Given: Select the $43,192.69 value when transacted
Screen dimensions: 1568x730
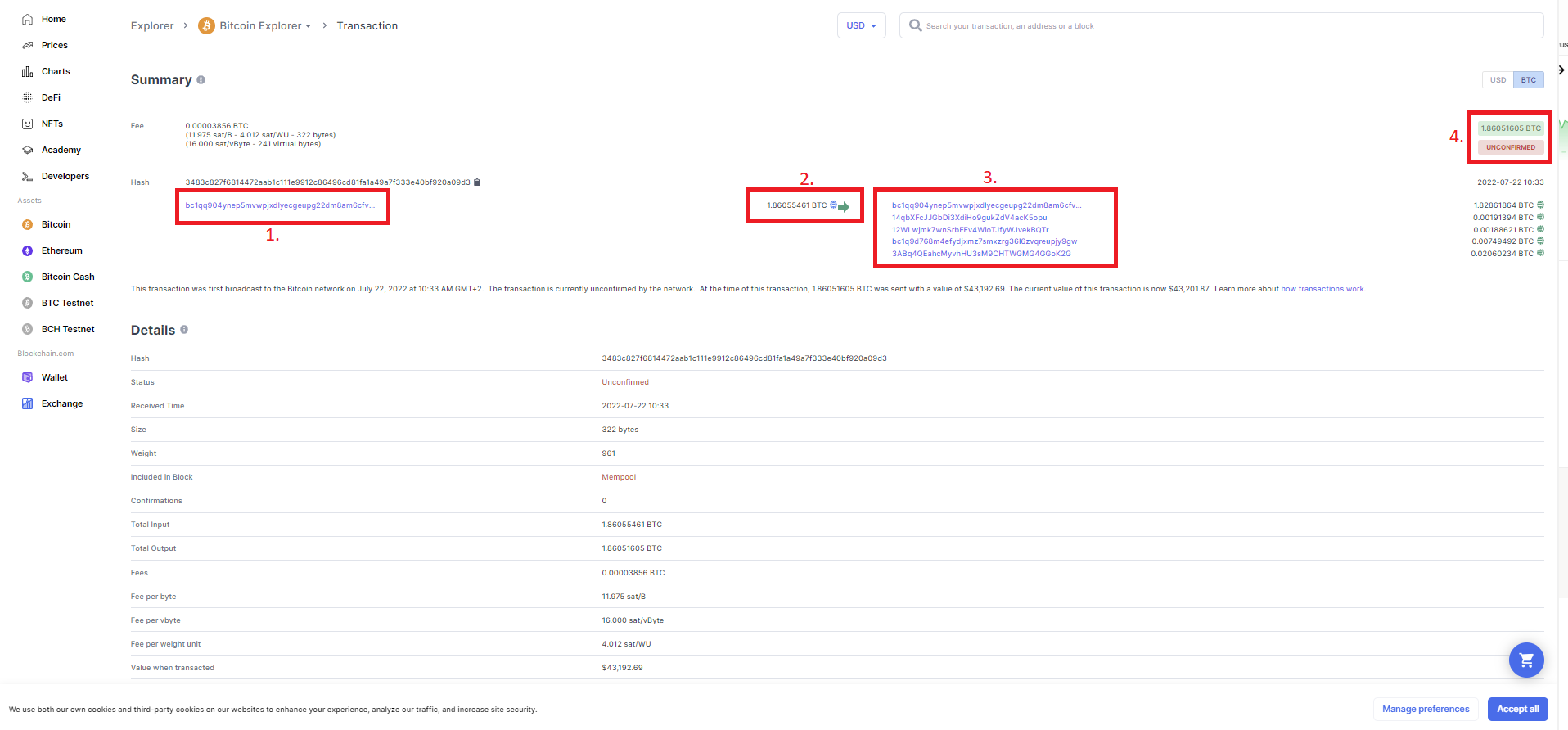Looking at the screenshot, I should tap(622, 668).
